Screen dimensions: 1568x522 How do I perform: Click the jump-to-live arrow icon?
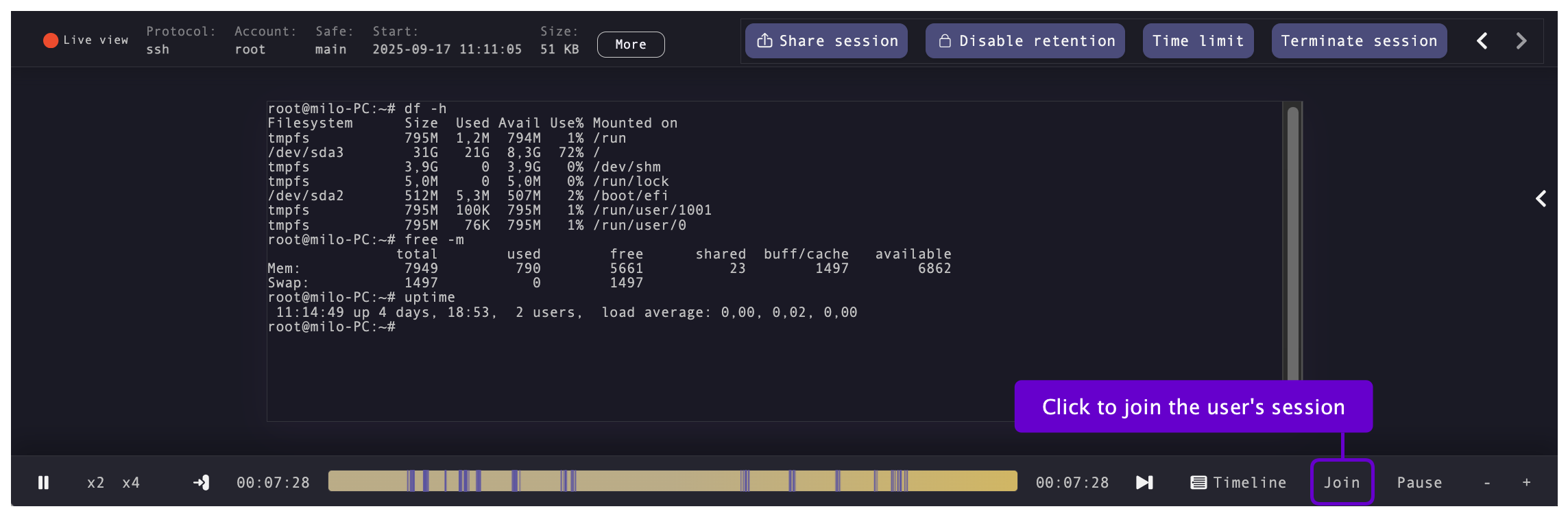(x=201, y=483)
